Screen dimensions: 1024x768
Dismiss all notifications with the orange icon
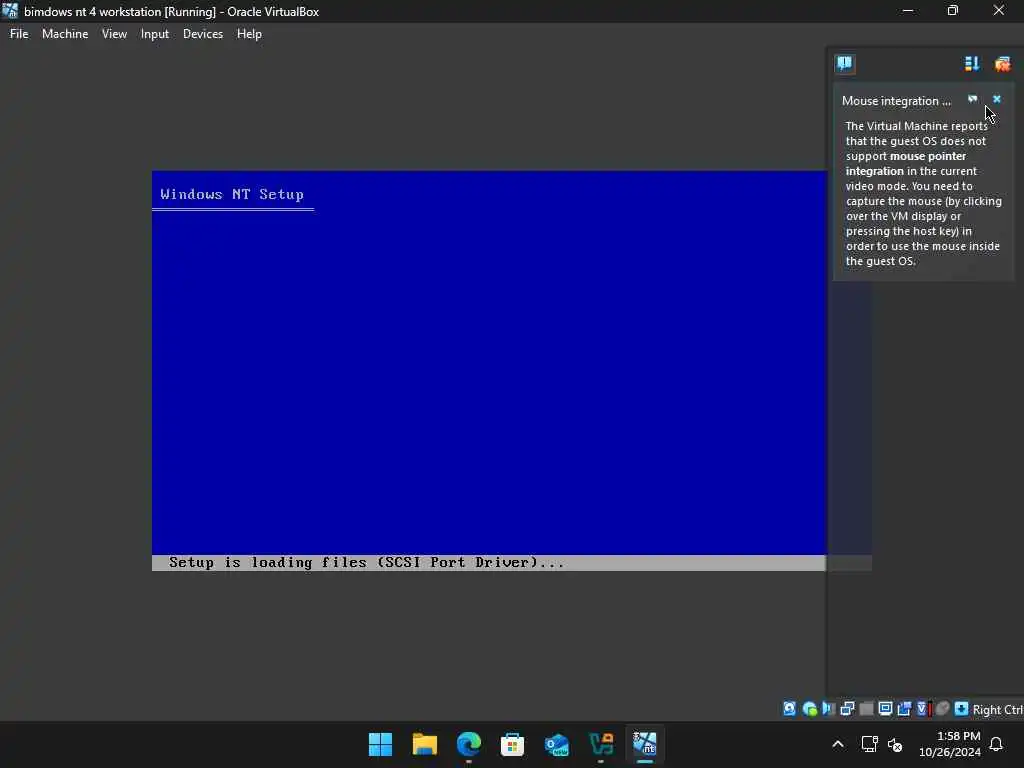coord(1002,63)
